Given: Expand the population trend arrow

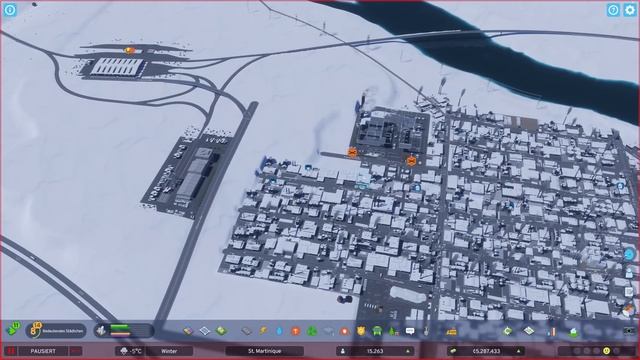Looking at the screenshot, I should [408, 351].
